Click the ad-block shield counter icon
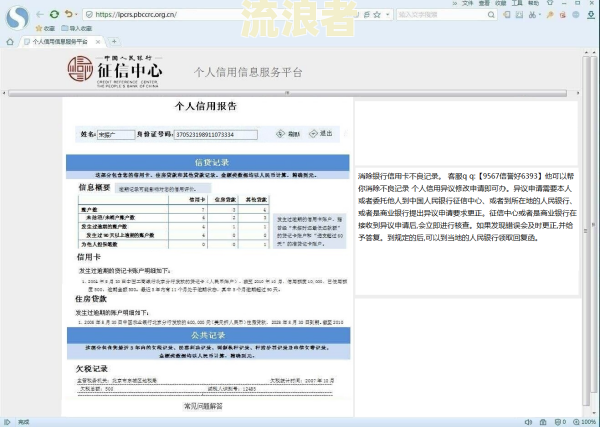Viewport: 600px width, 427px height. [560, 422]
